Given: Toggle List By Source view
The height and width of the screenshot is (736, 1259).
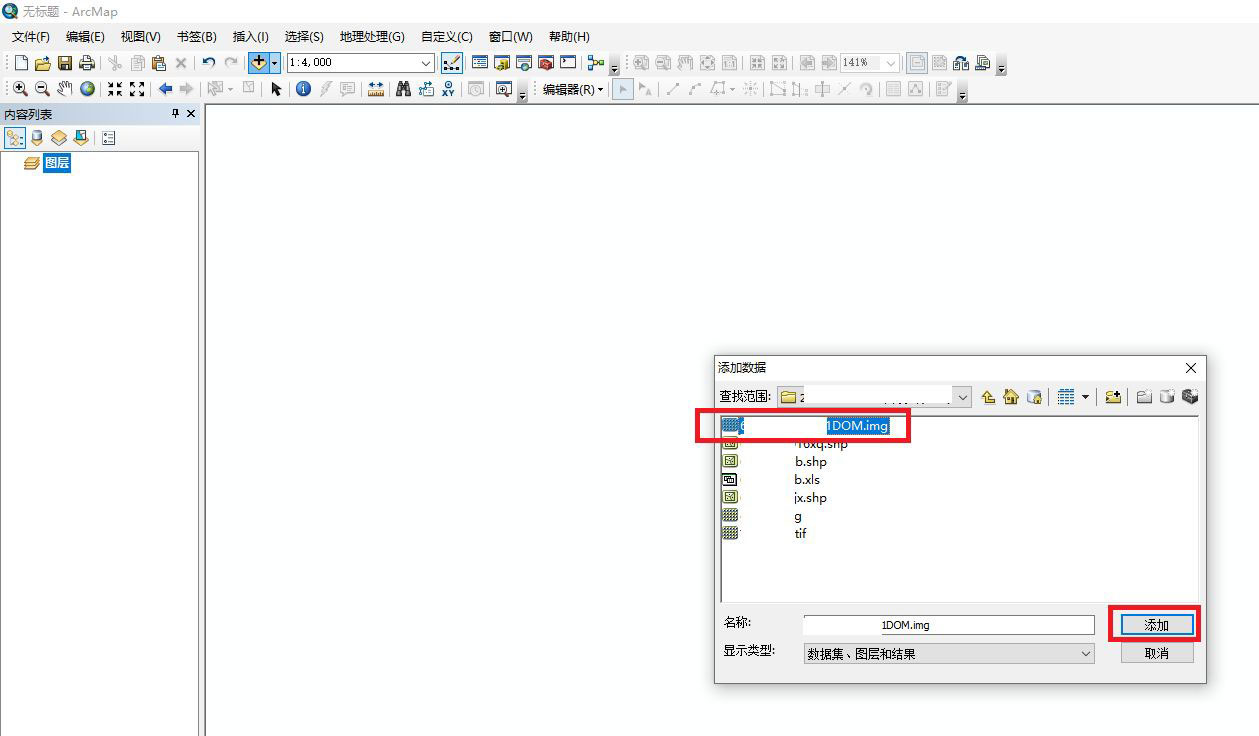Looking at the screenshot, I should pos(37,138).
